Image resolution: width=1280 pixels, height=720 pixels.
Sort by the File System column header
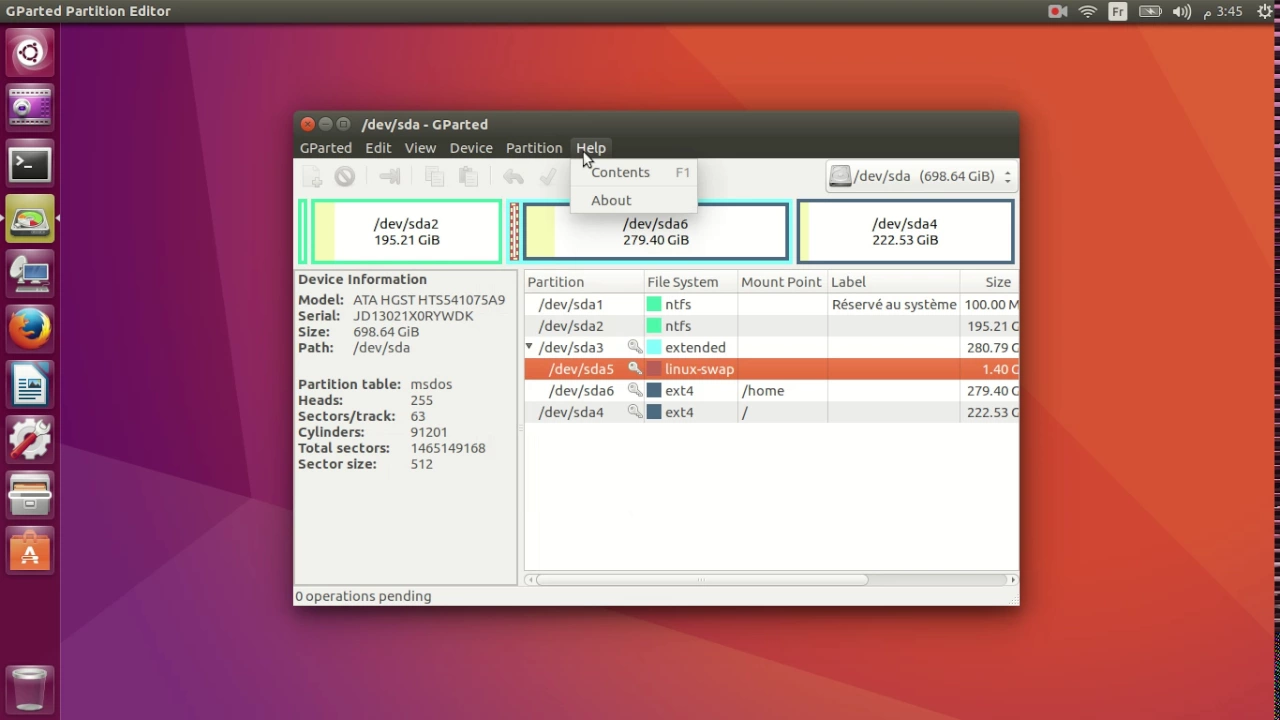691,282
